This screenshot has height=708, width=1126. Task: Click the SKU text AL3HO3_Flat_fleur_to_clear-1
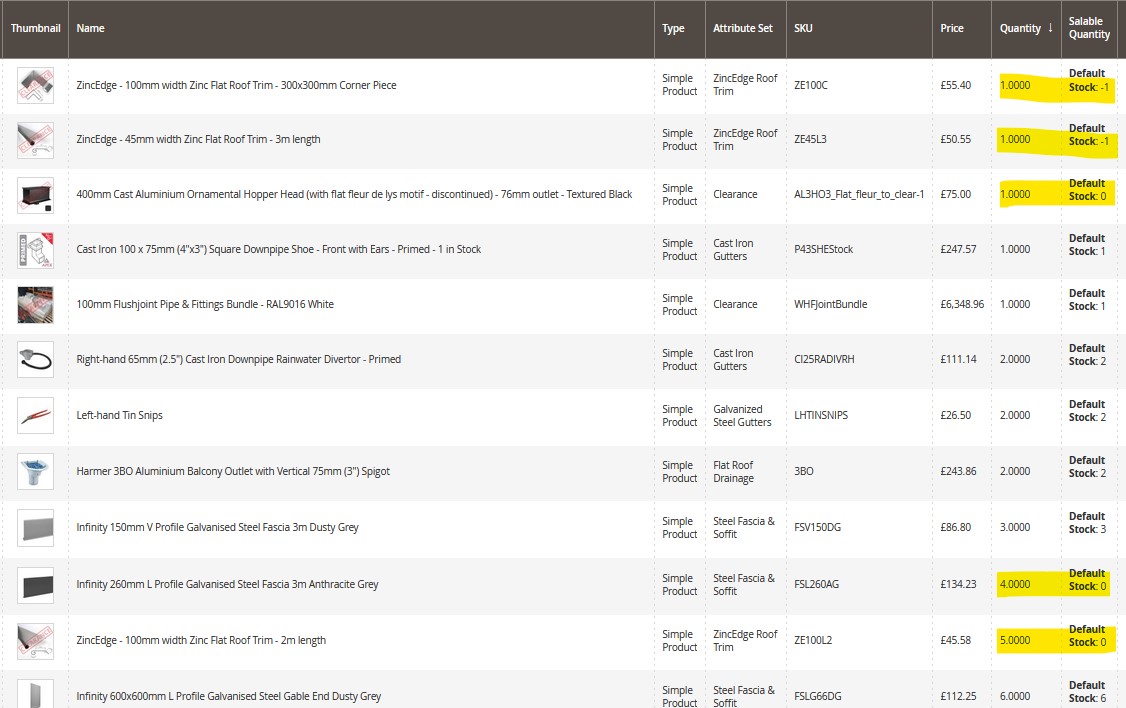pos(858,194)
